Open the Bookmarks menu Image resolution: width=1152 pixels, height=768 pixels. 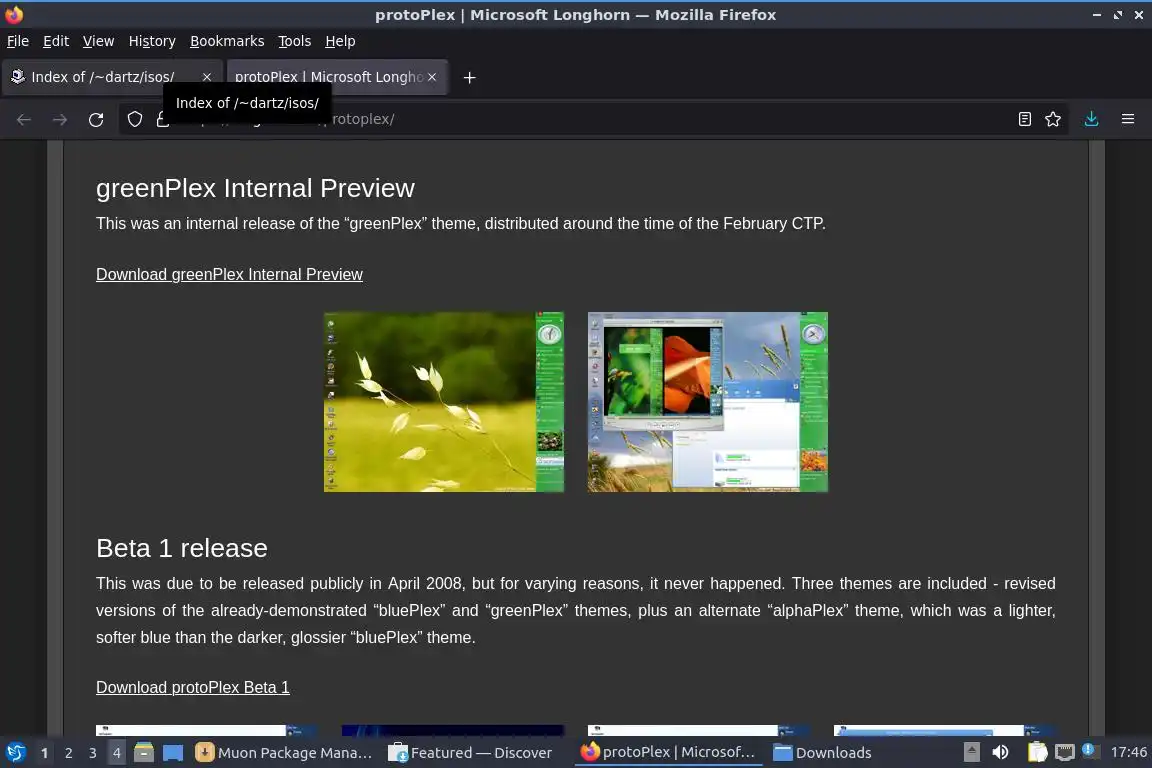pyautogui.click(x=227, y=41)
